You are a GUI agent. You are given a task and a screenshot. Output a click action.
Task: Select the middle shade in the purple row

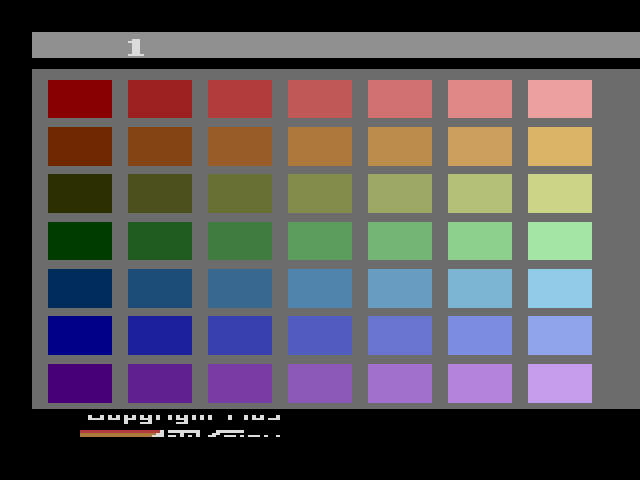[x=320, y=384]
